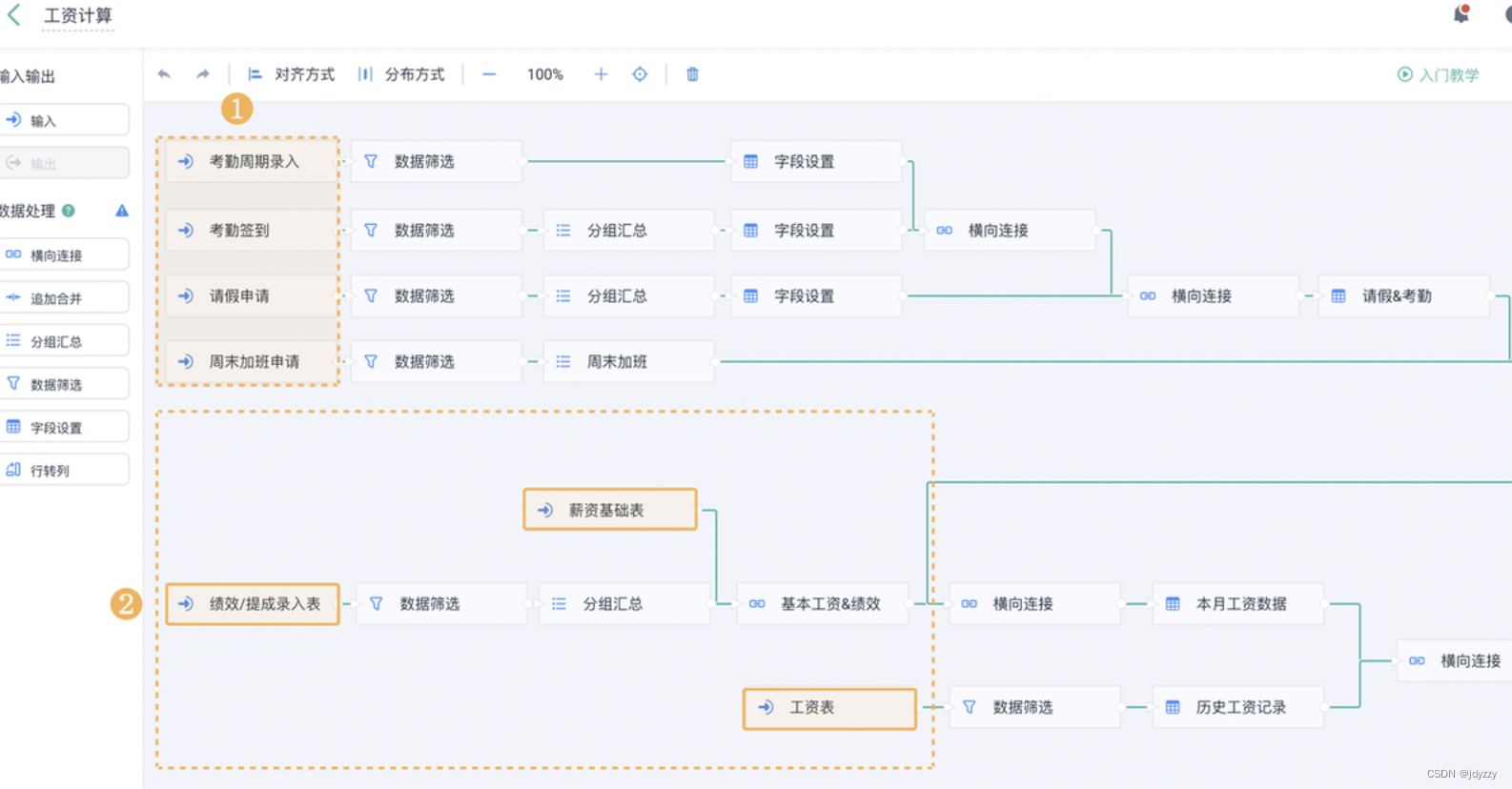The height and width of the screenshot is (789, 1512).
Task: Go back with the back arrow
Action: tap(13, 15)
